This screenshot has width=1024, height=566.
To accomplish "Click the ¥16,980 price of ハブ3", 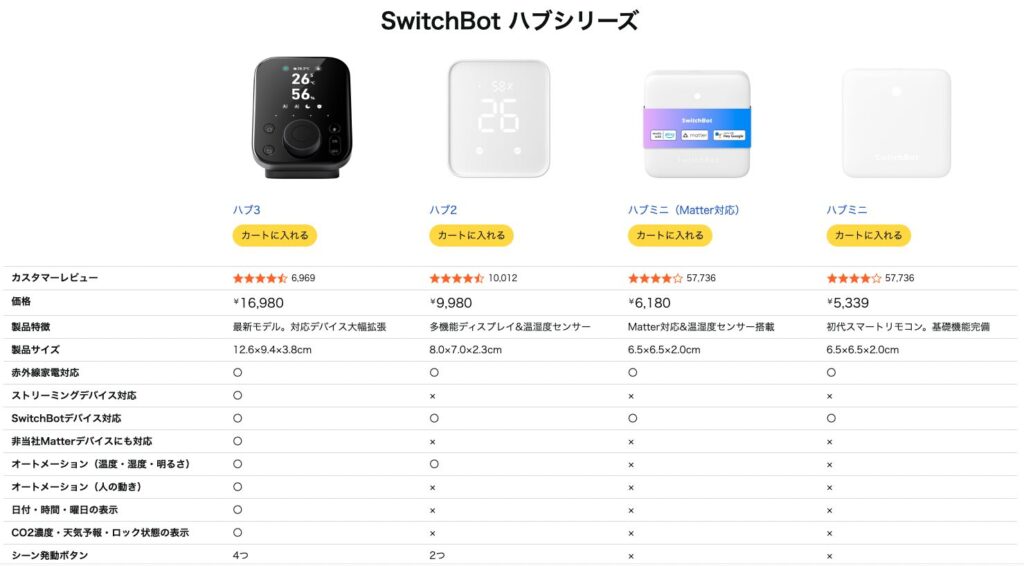I will click(x=257, y=302).
